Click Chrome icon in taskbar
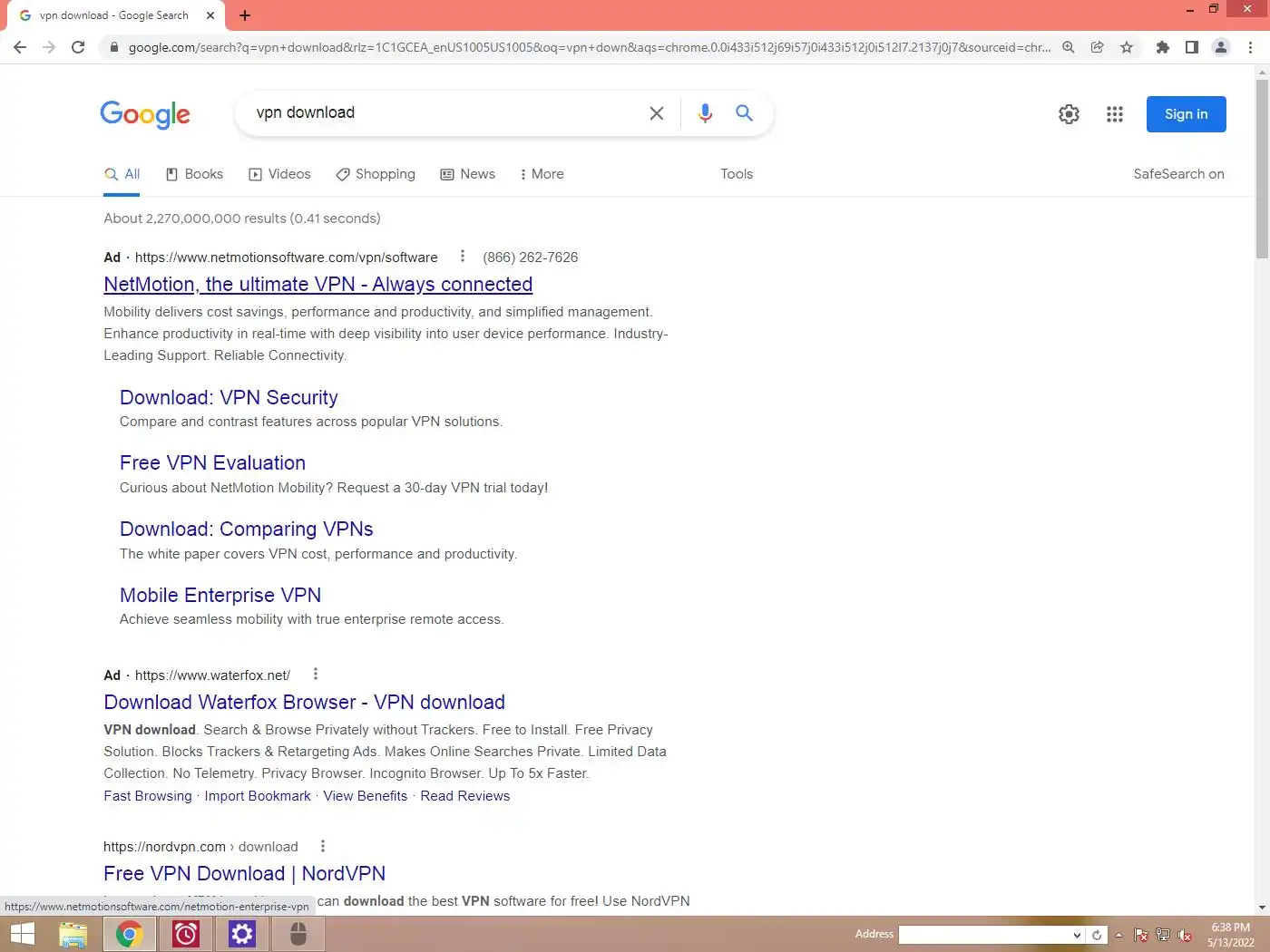1270x952 pixels. click(129, 934)
